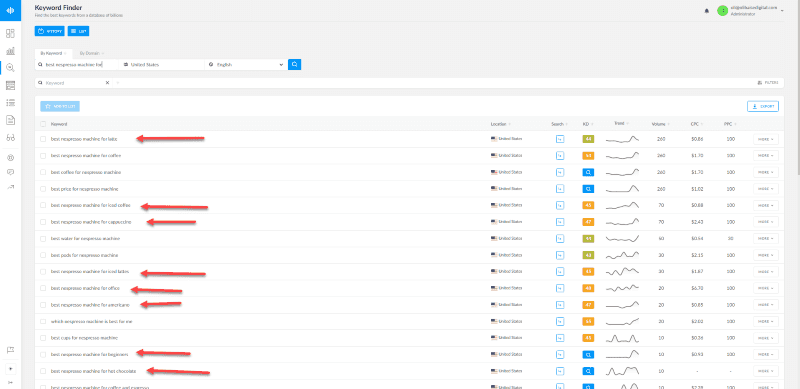Check the box for best nespresso machine for latte
Viewport: 800px width, 389px height.
click(43, 139)
